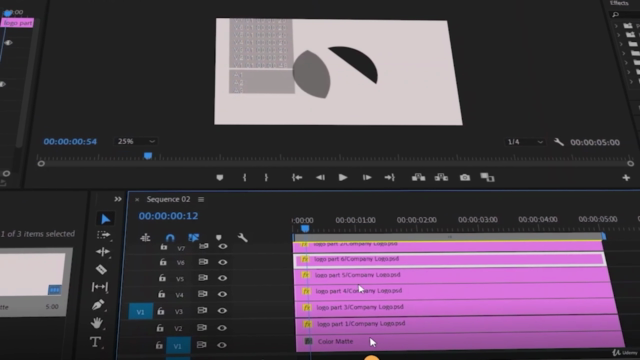This screenshot has height=360, width=640.
Task: Toggle V3 track visibility eye
Action: click(222, 311)
